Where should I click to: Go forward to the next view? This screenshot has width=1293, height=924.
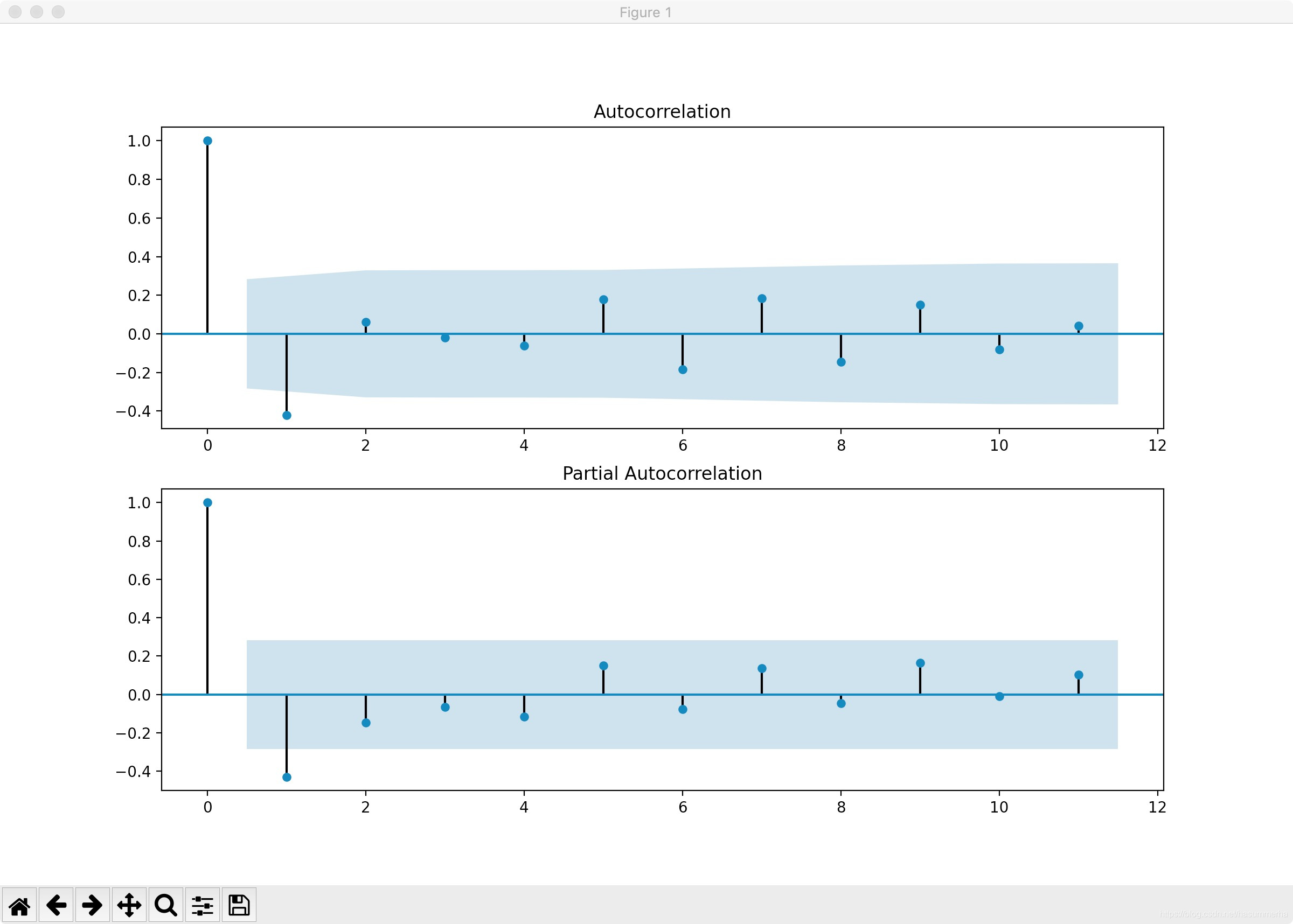(x=92, y=905)
